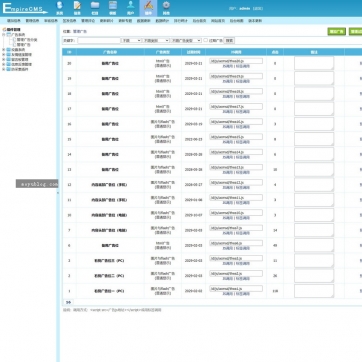Click the notes textarea in row ID 2
The image size is (362, 362).
coord(314,276)
